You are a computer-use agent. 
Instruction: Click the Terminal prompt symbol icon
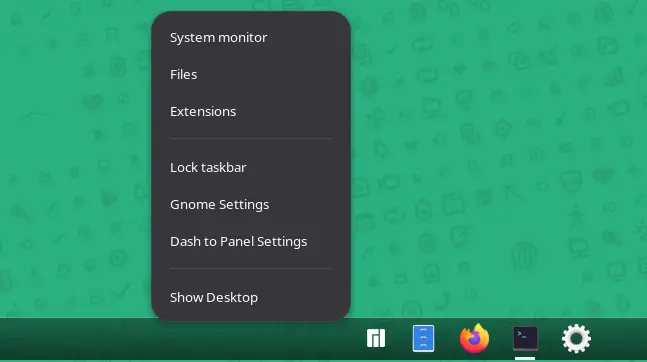coord(522,334)
